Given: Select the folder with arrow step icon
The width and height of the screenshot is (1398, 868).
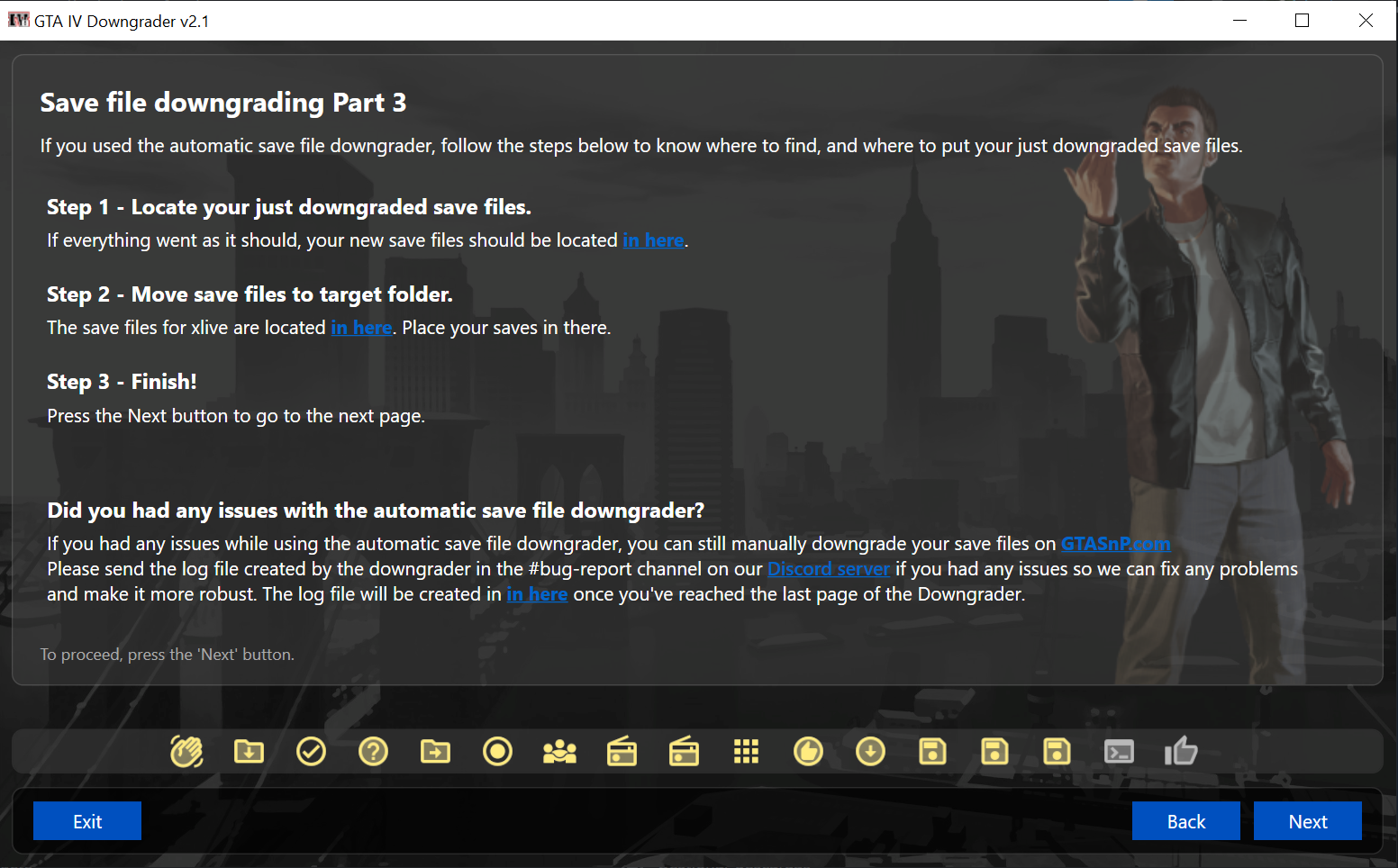Looking at the screenshot, I should (x=435, y=751).
